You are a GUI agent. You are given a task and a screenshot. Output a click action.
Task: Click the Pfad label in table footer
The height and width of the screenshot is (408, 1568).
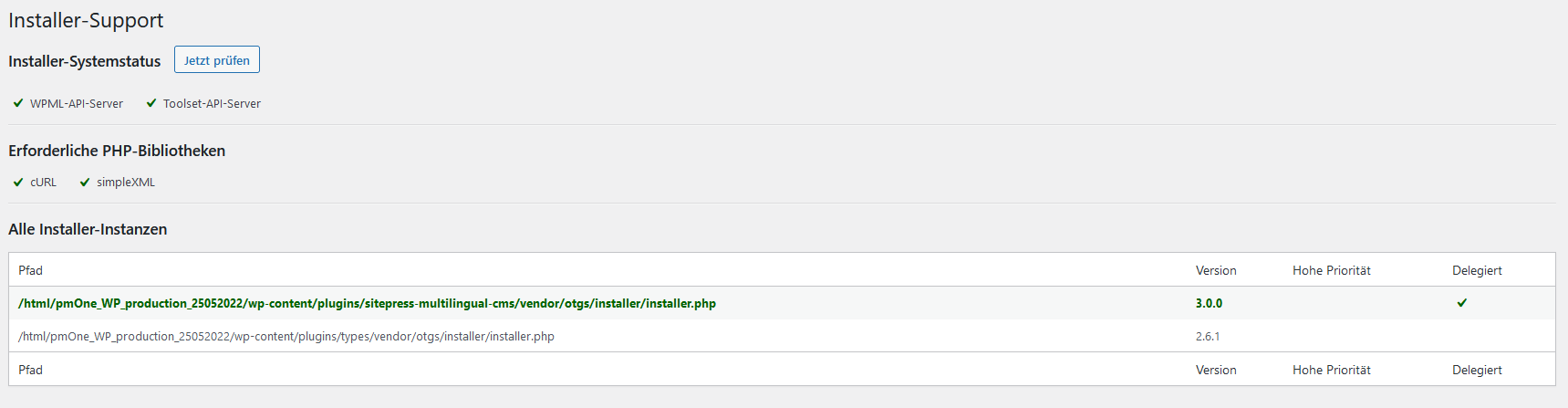tap(30, 370)
